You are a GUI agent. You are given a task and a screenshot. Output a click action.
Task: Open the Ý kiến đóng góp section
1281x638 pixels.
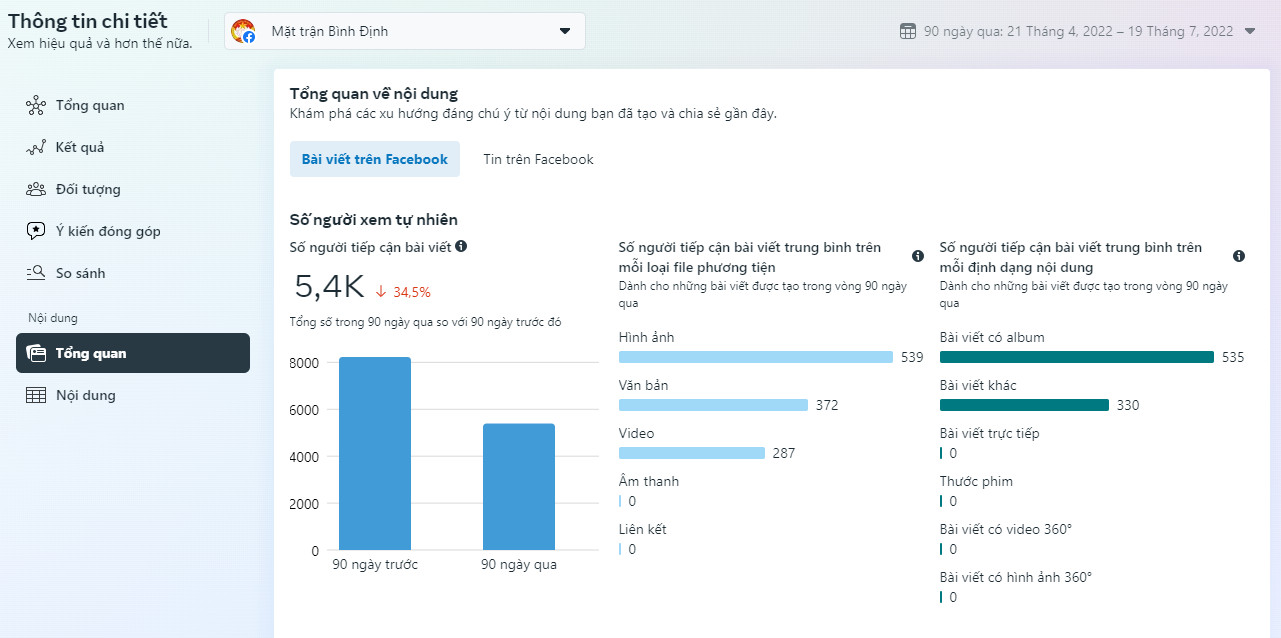click(x=133, y=231)
